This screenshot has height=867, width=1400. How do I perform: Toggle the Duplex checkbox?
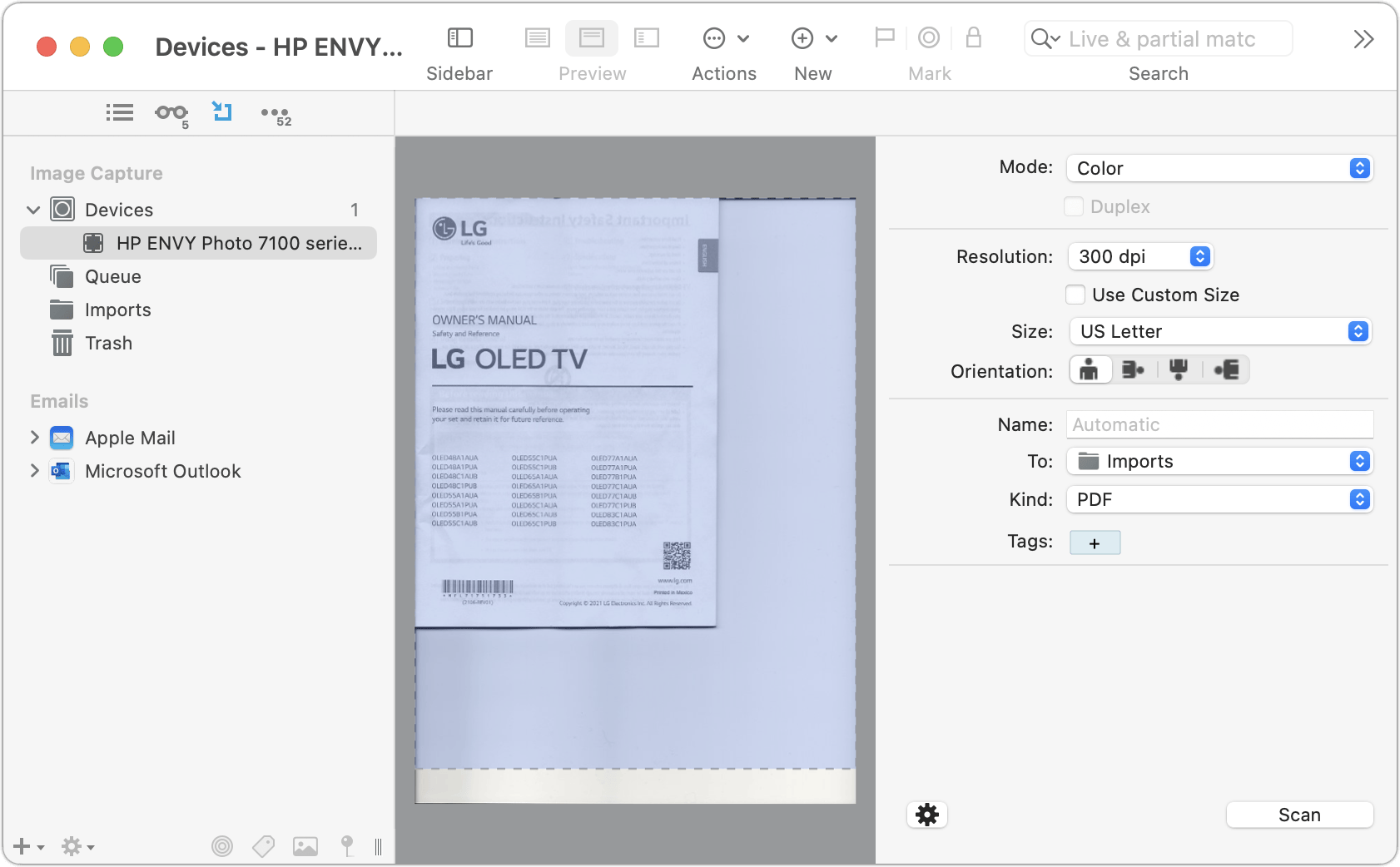(x=1074, y=206)
